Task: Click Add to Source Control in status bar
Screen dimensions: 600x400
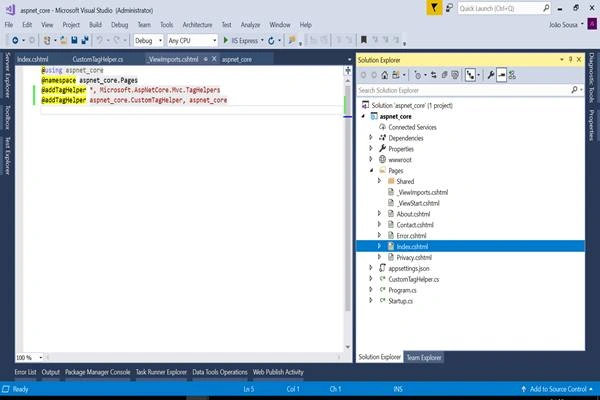Action: [x=558, y=389]
